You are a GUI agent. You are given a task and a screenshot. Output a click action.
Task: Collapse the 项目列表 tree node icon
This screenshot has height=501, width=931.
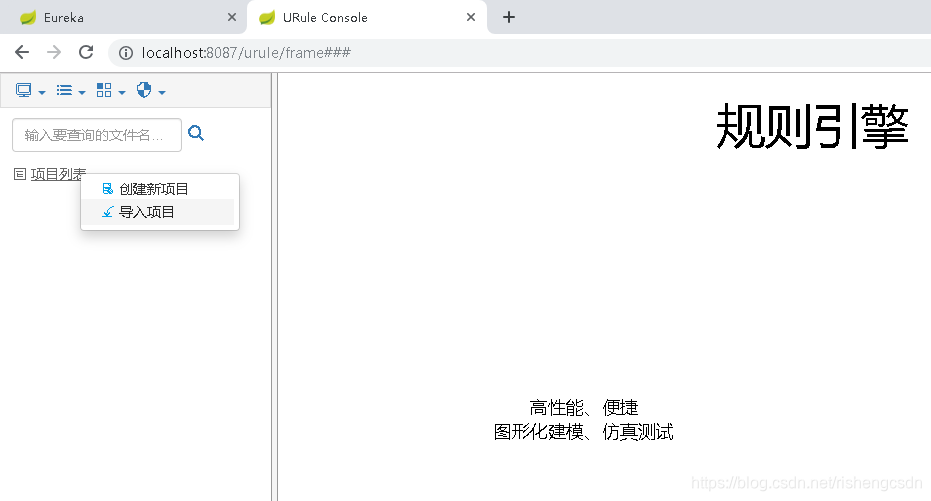20,174
